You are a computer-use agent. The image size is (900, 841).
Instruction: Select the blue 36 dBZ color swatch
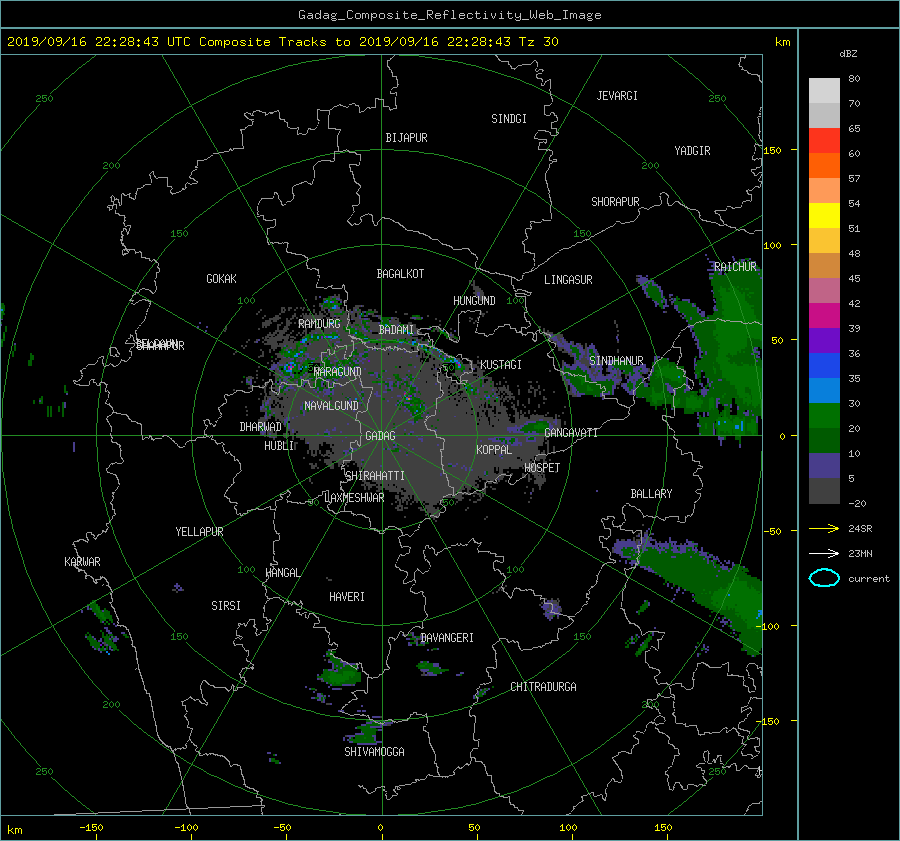tap(824, 366)
